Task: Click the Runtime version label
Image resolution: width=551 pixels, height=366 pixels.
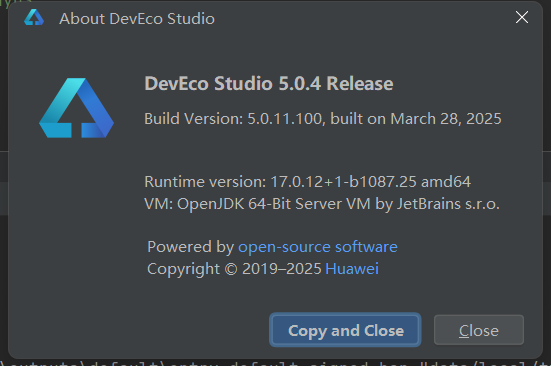Action: (x=205, y=182)
